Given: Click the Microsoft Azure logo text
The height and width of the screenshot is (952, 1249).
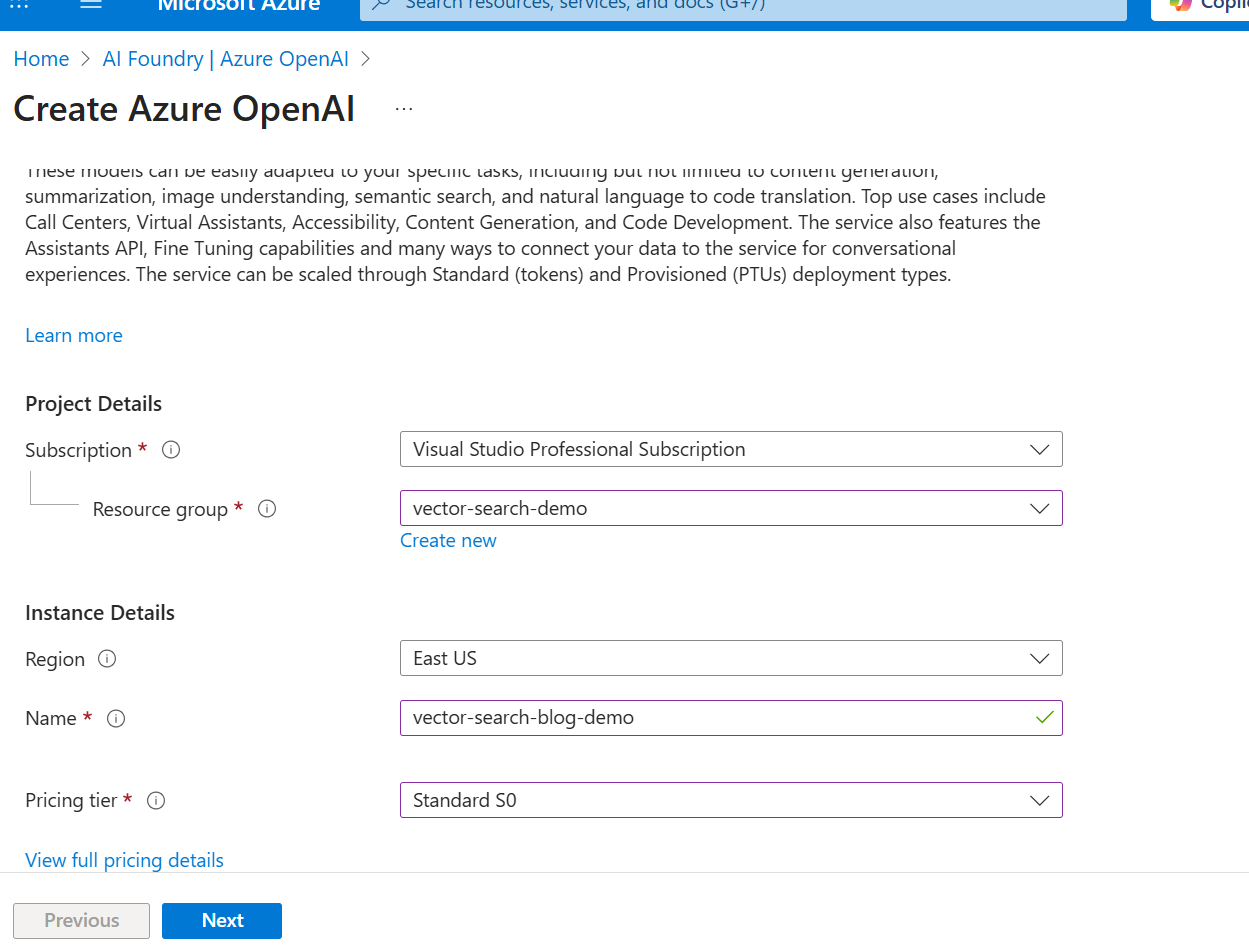Looking at the screenshot, I should 239,5.
